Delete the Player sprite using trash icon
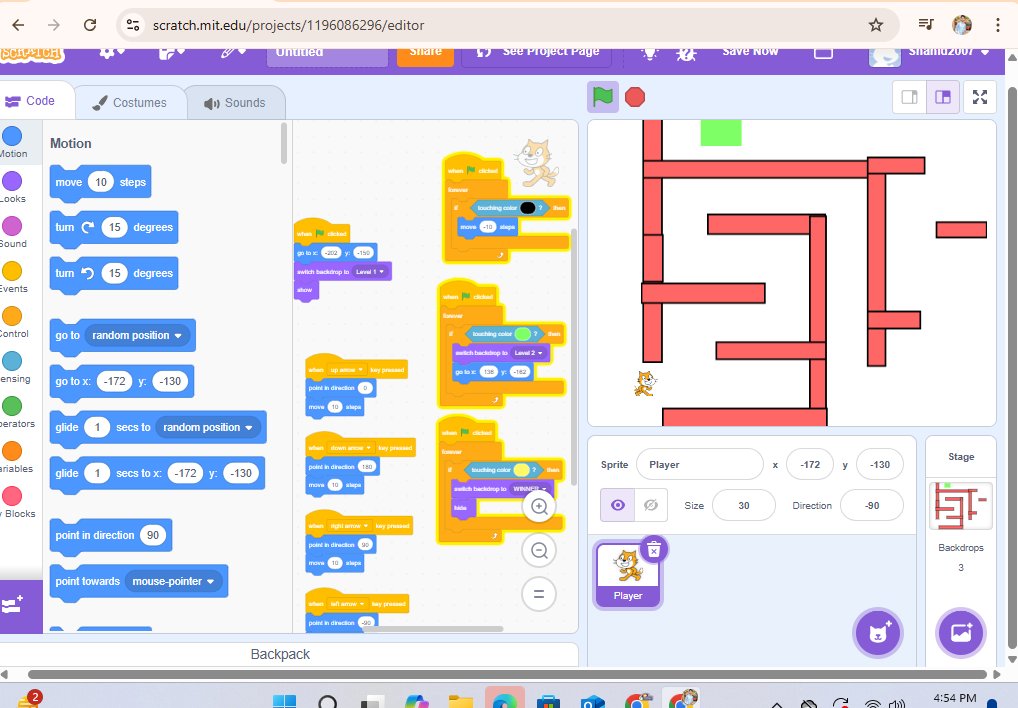The image size is (1018, 708). (x=654, y=550)
